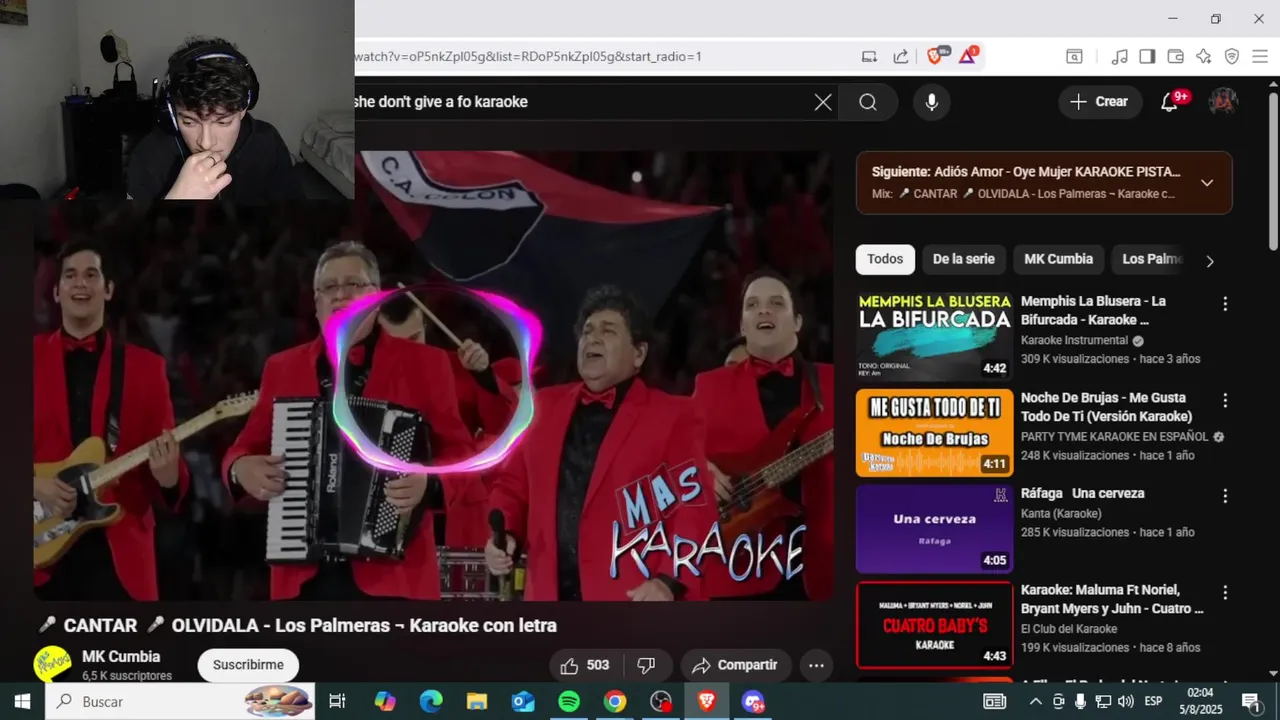Like the video with thumbs up
This screenshot has height=720, width=1280.
[x=585, y=665]
